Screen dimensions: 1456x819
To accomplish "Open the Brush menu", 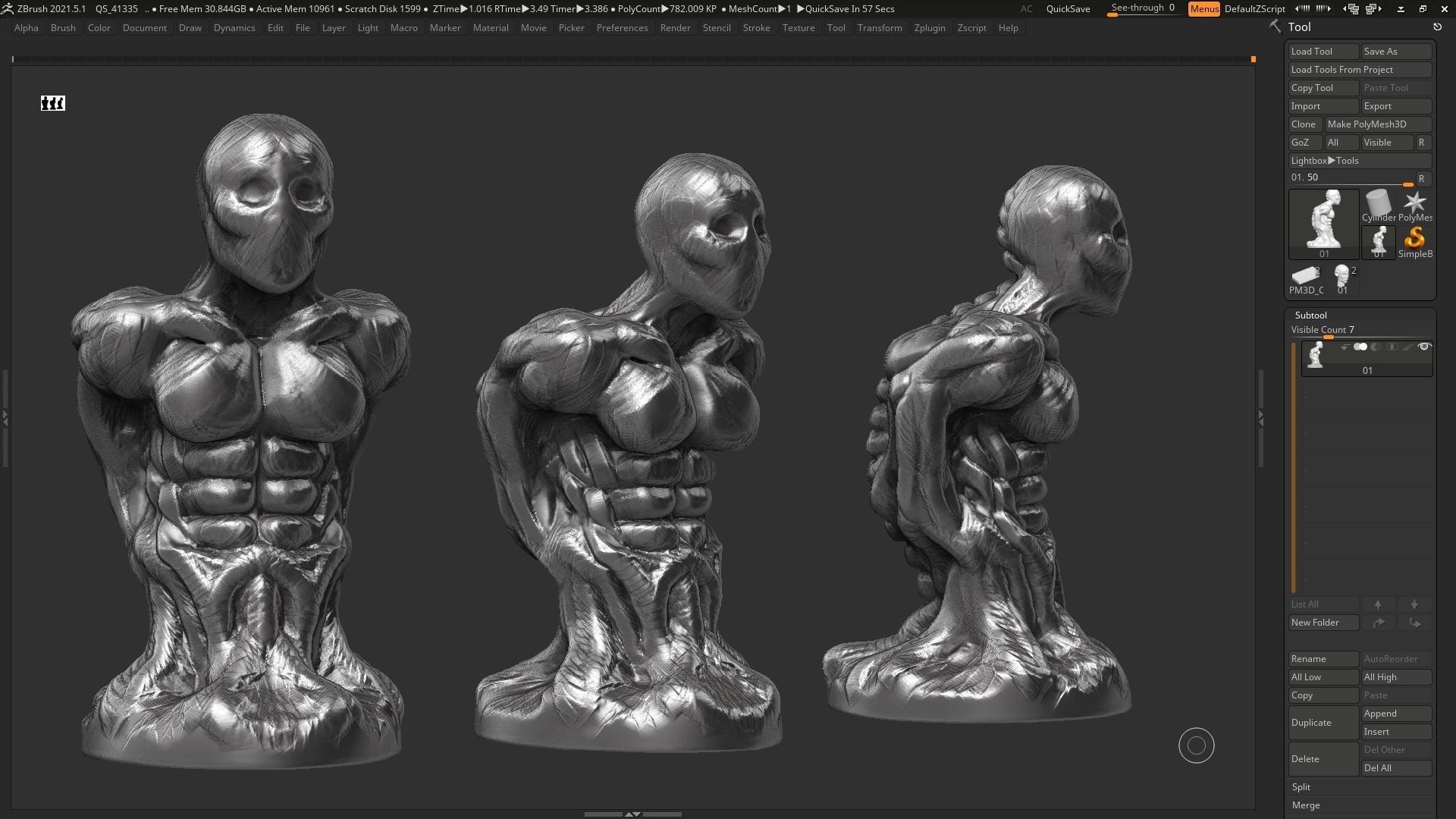I will [x=63, y=27].
